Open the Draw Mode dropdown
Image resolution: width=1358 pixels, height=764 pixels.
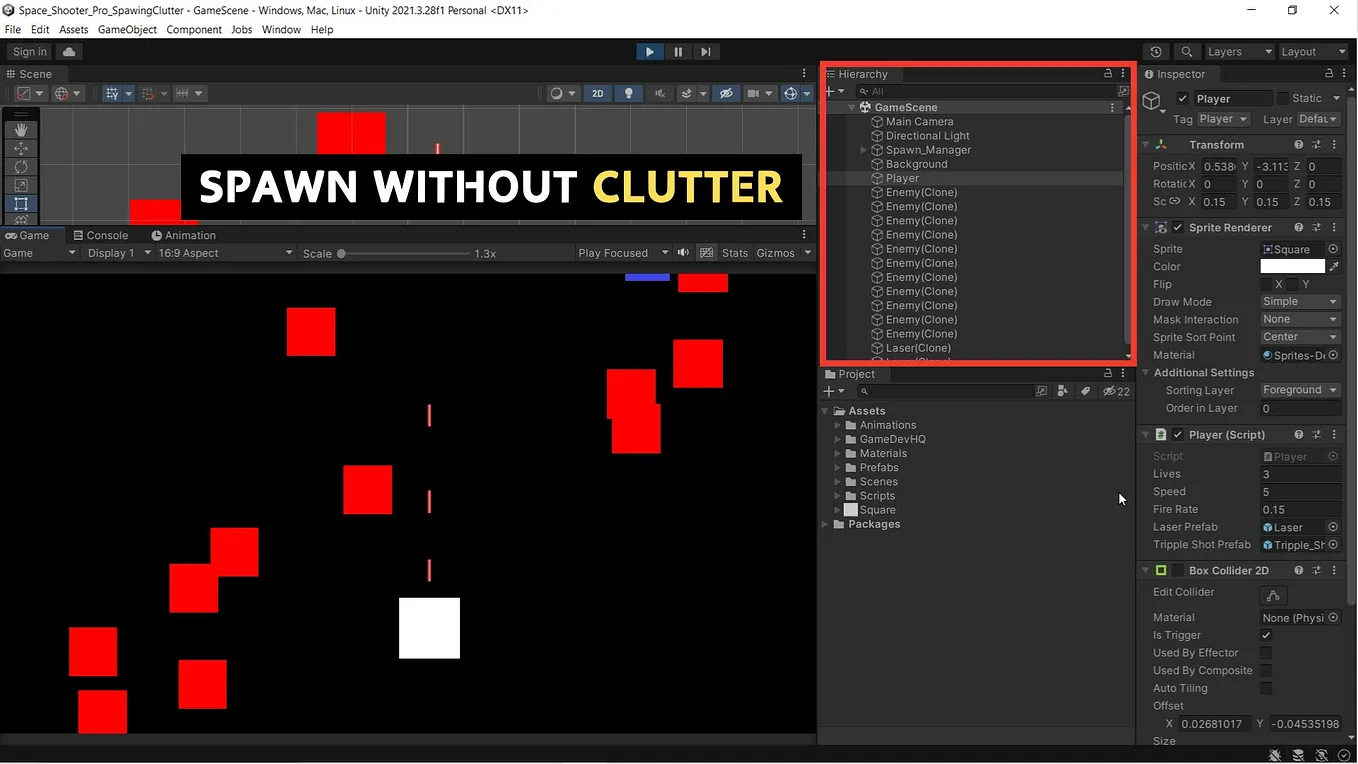pyautogui.click(x=1299, y=301)
